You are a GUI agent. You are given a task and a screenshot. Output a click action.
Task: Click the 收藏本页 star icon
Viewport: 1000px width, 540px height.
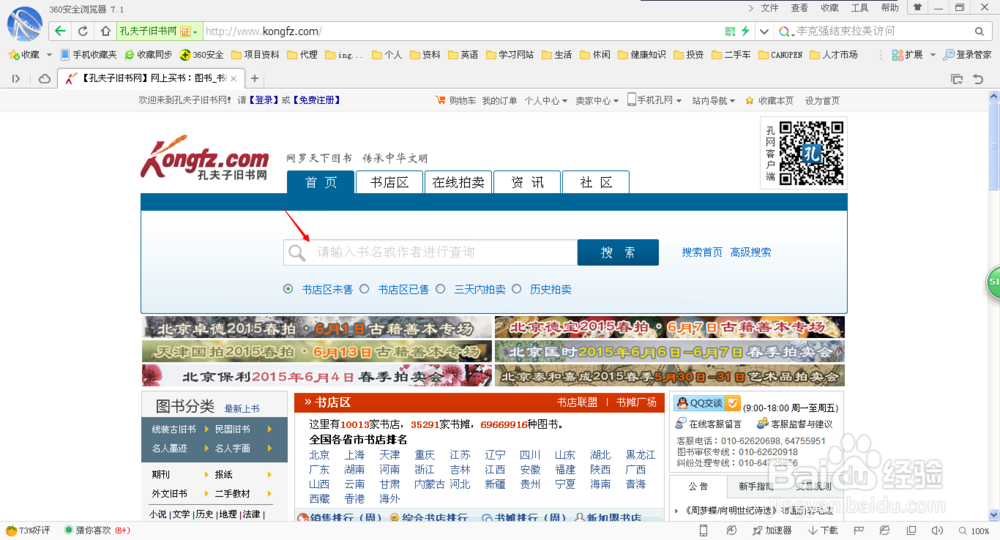(749, 100)
